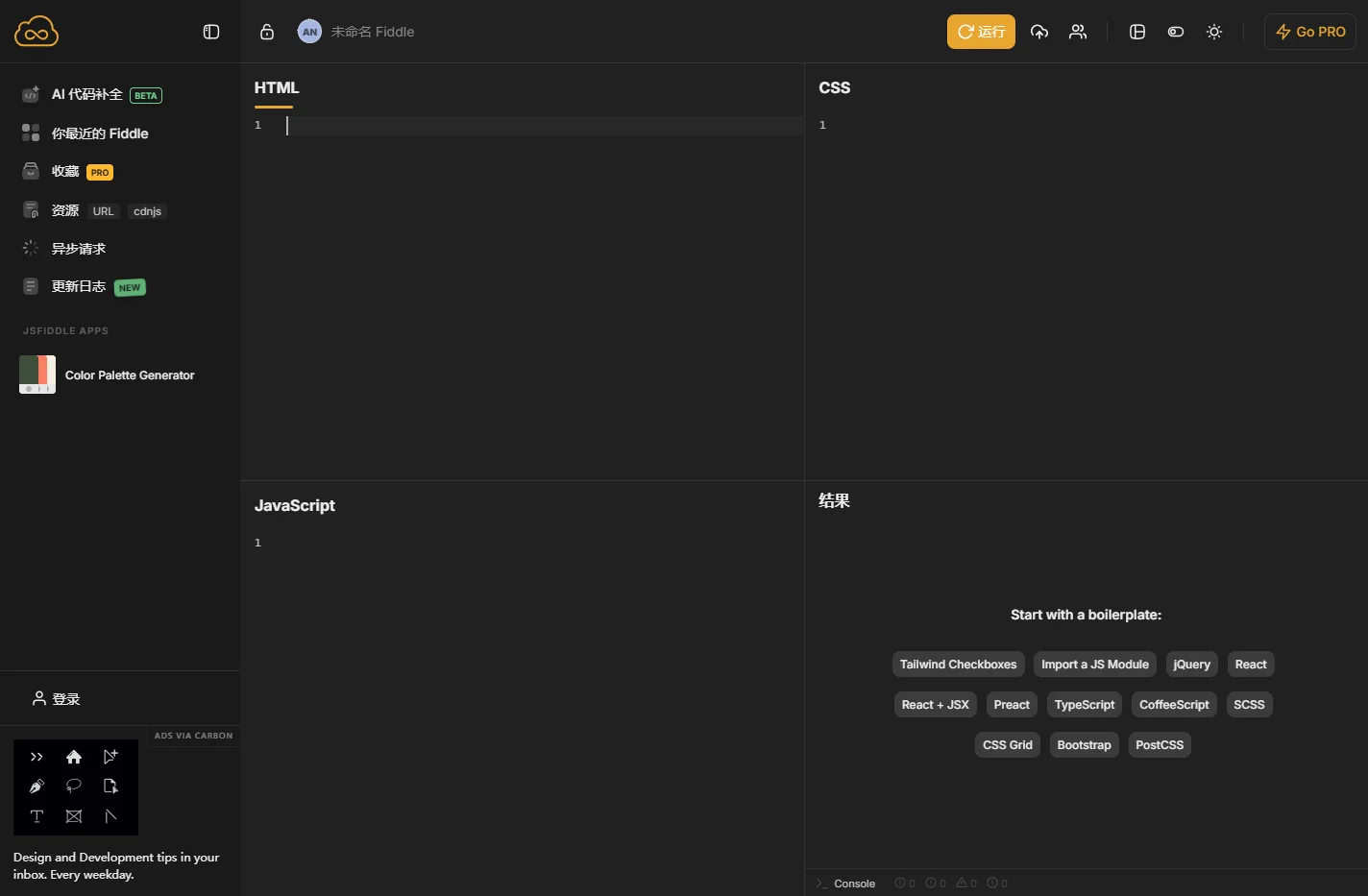Run the fiddle with 运行 button
The height and width of the screenshot is (896, 1368).
pos(981,32)
